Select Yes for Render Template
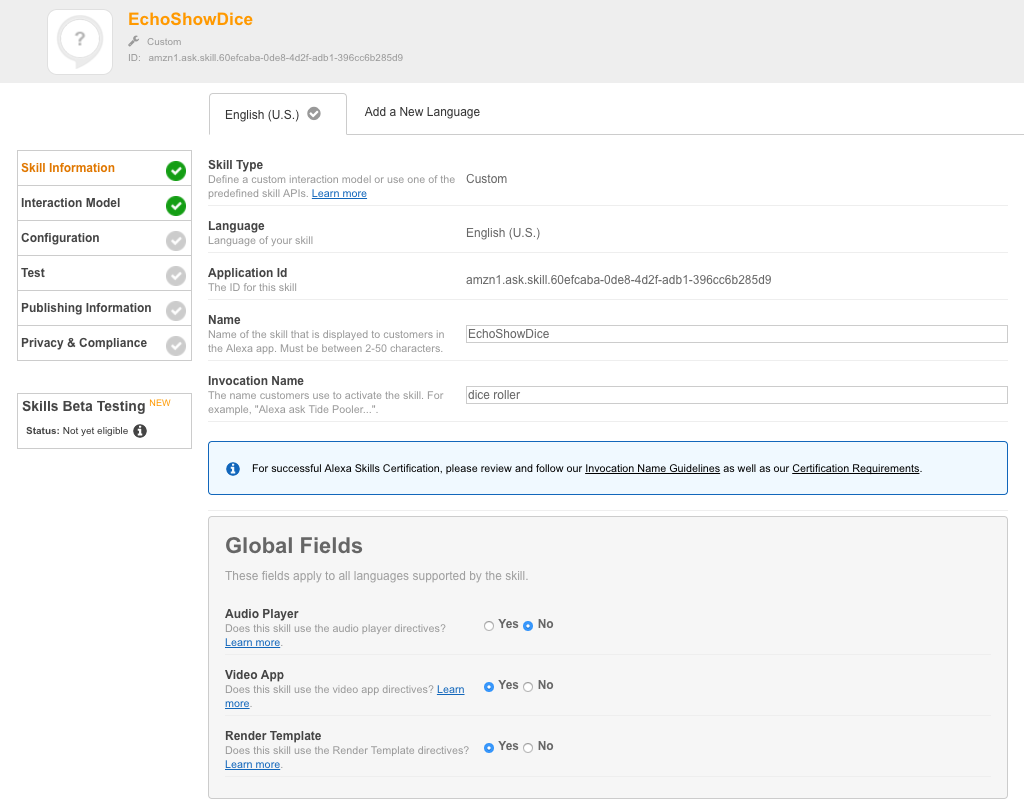This screenshot has width=1024, height=810. pyautogui.click(x=488, y=748)
